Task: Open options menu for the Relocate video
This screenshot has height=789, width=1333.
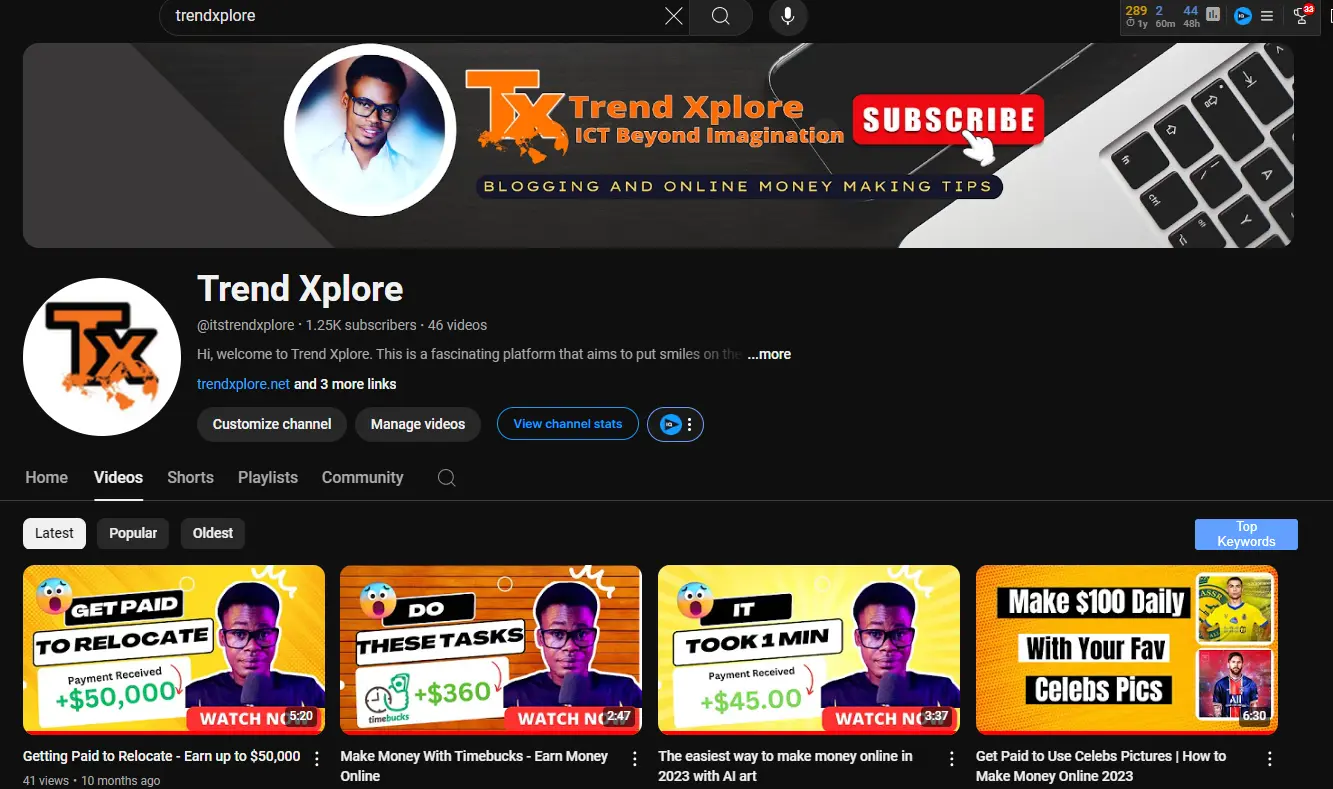Action: pos(317,757)
